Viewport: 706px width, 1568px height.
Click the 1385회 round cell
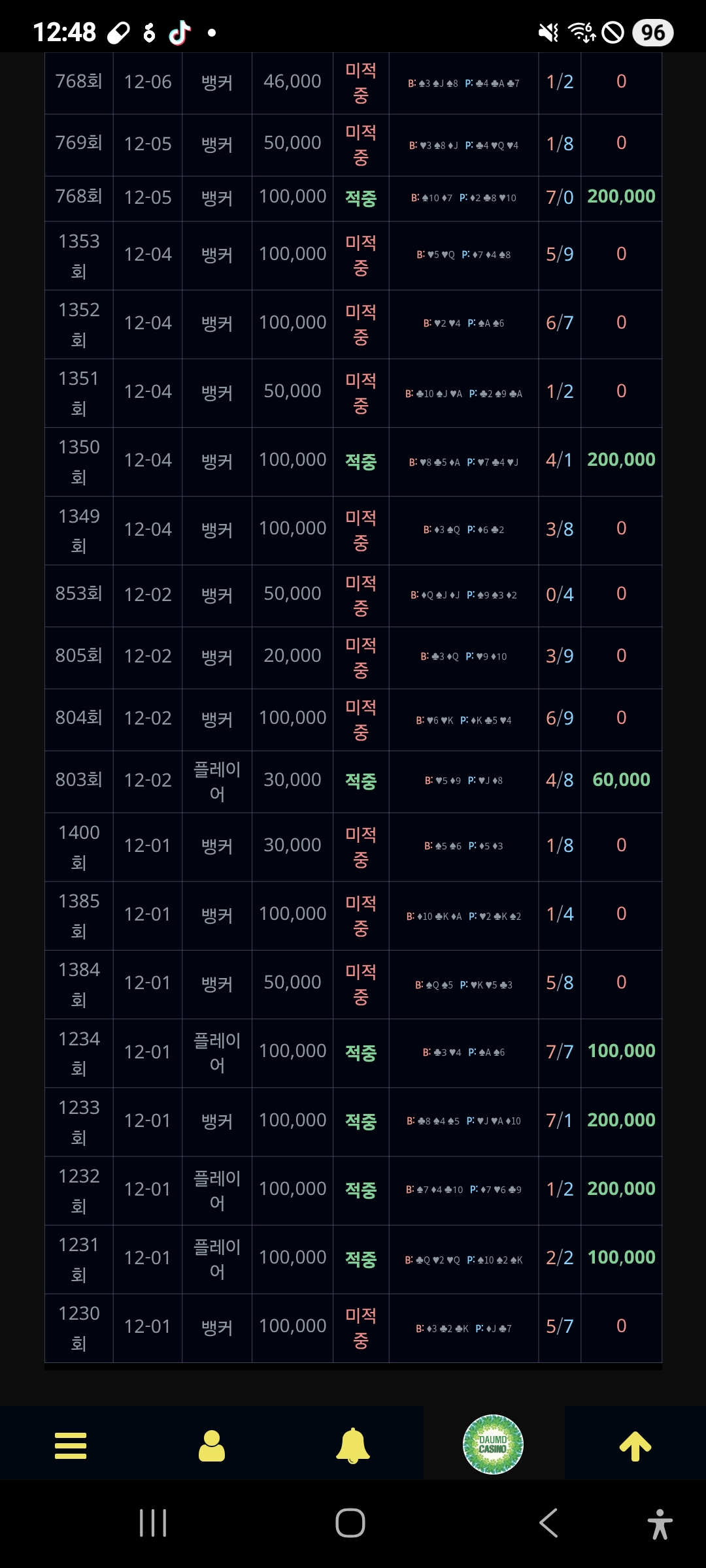click(x=79, y=915)
